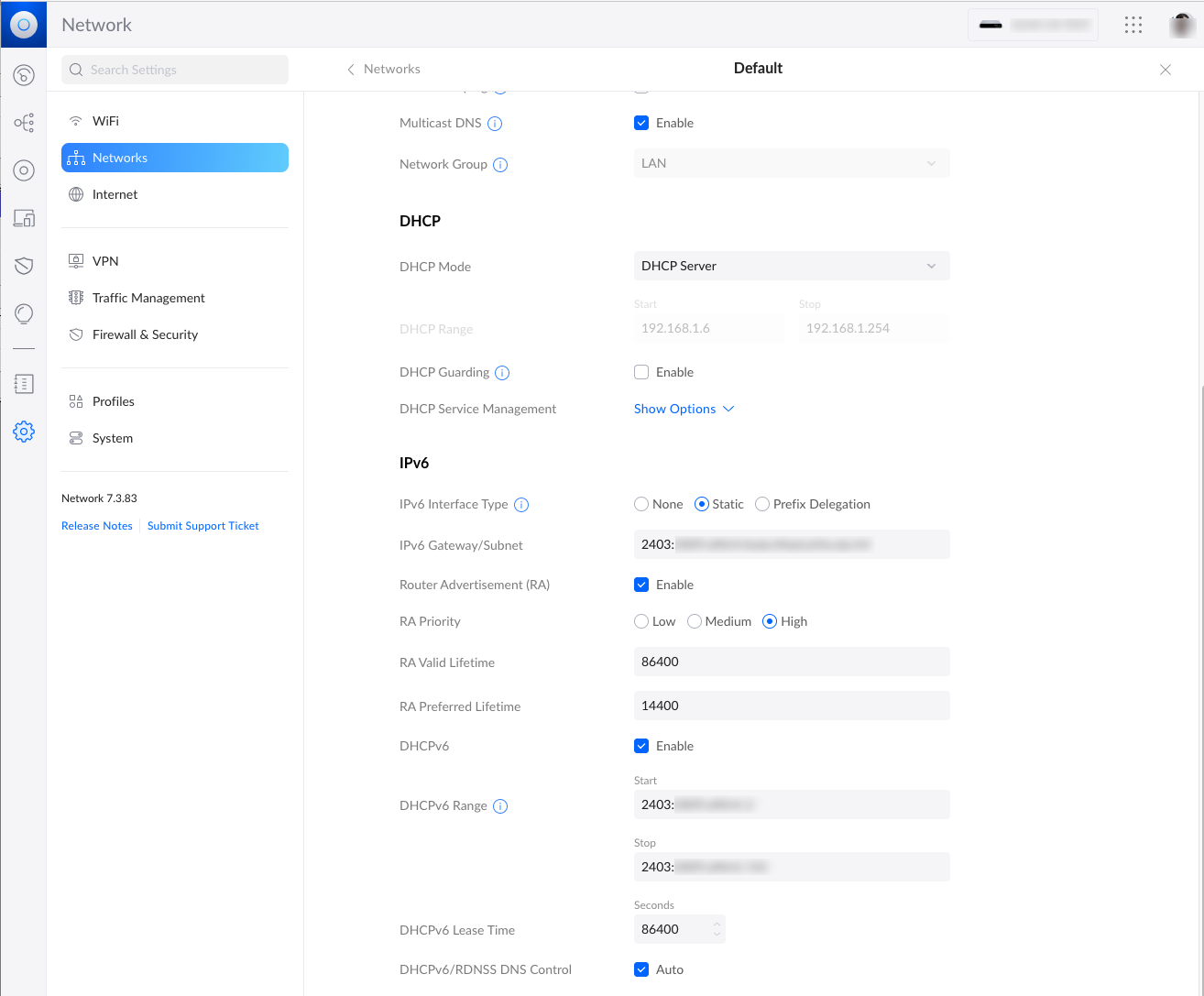
Task: Open the Insights lightbulb icon
Action: pyautogui.click(x=24, y=314)
